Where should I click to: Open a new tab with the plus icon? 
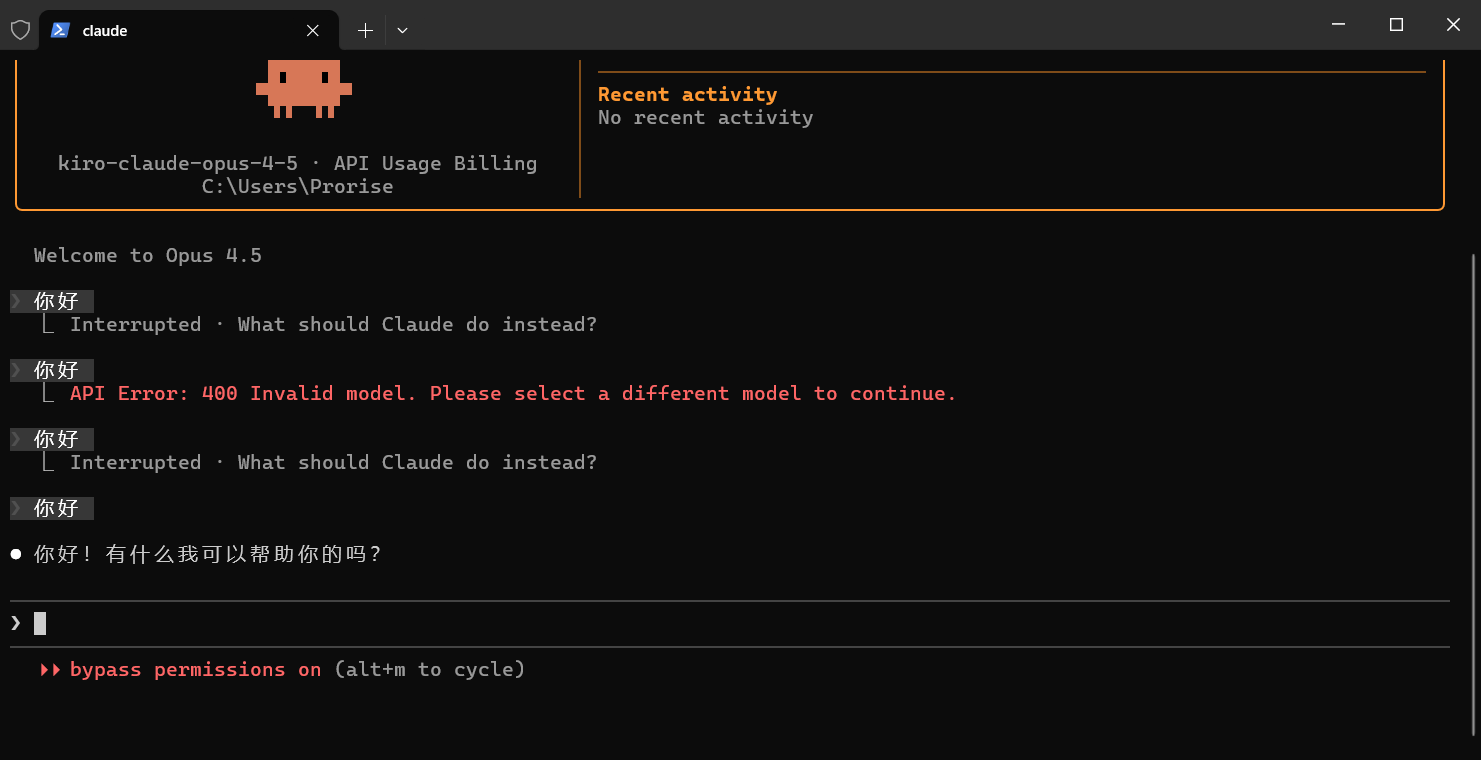(365, 31)
